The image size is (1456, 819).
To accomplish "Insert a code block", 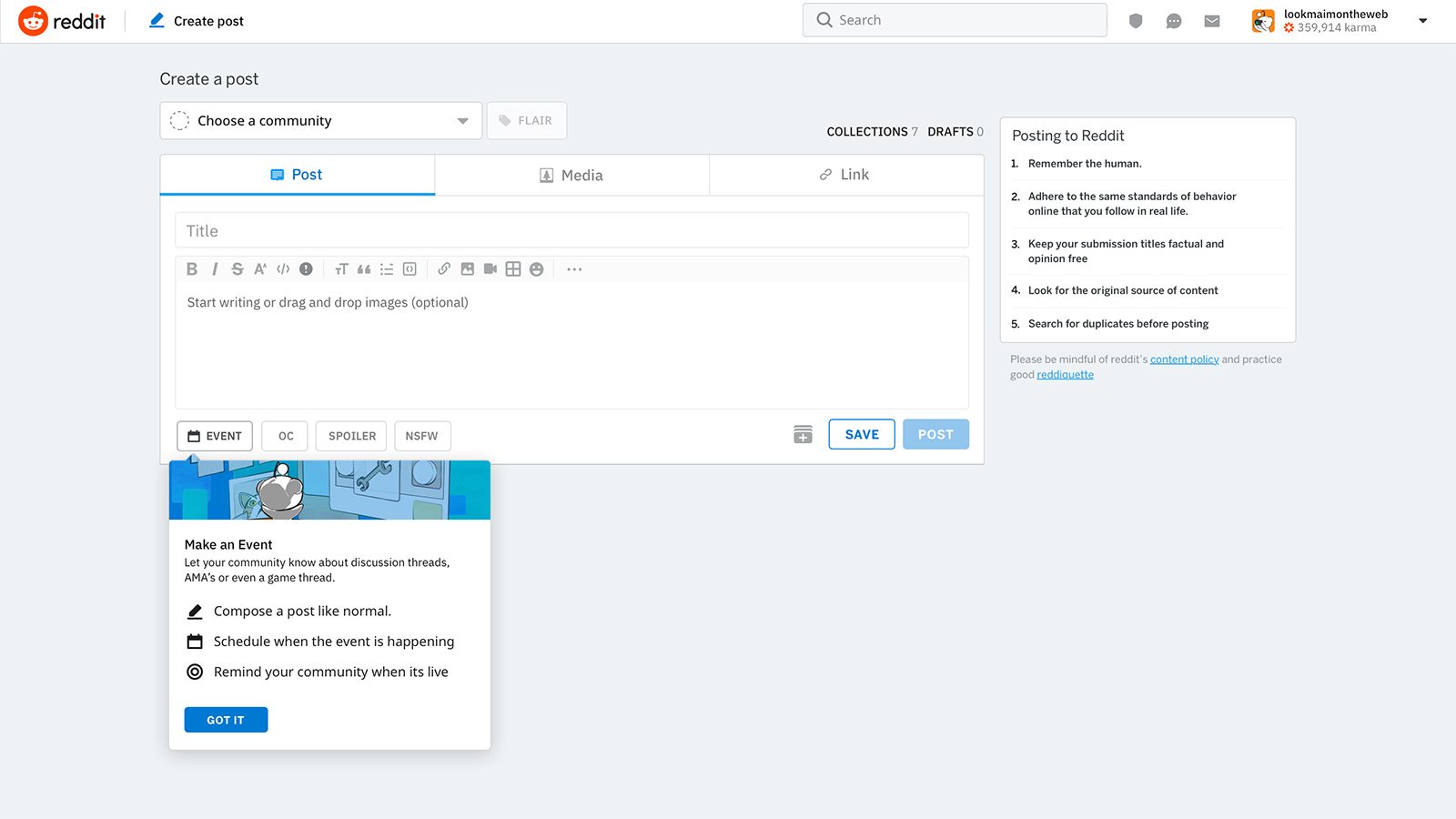I will click(x=409, y=269).
